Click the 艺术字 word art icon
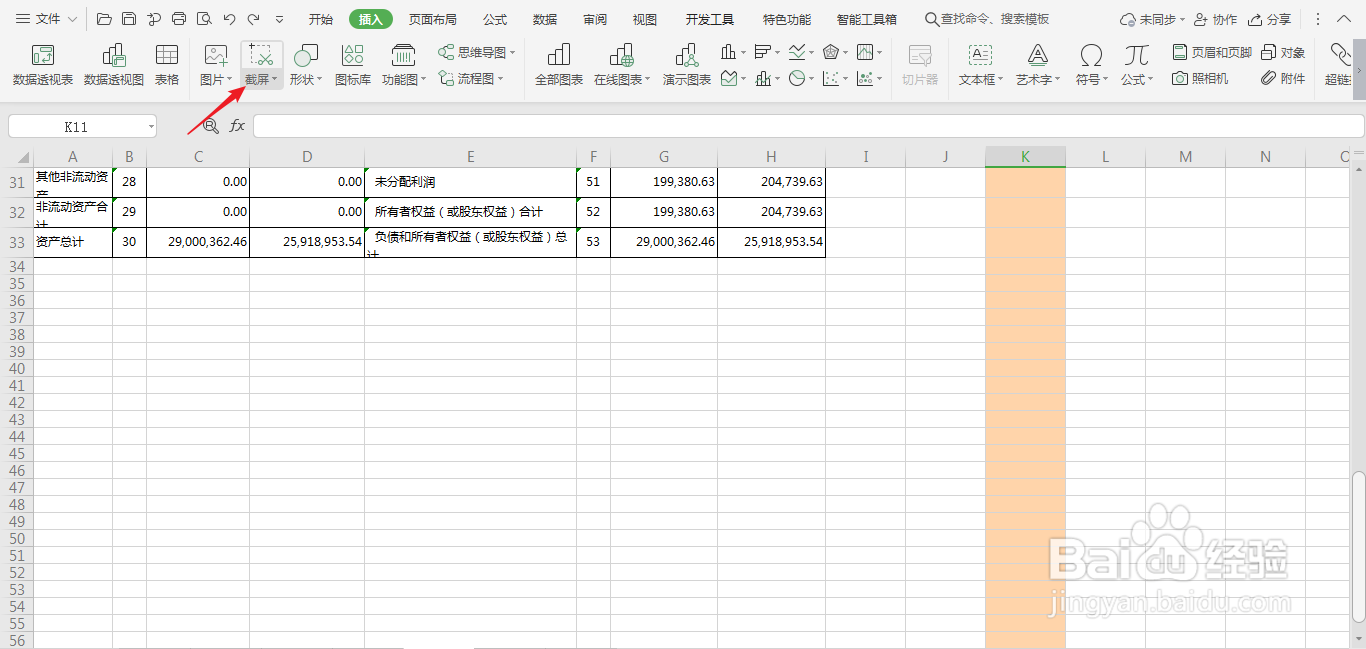 tap(1038, 56)
